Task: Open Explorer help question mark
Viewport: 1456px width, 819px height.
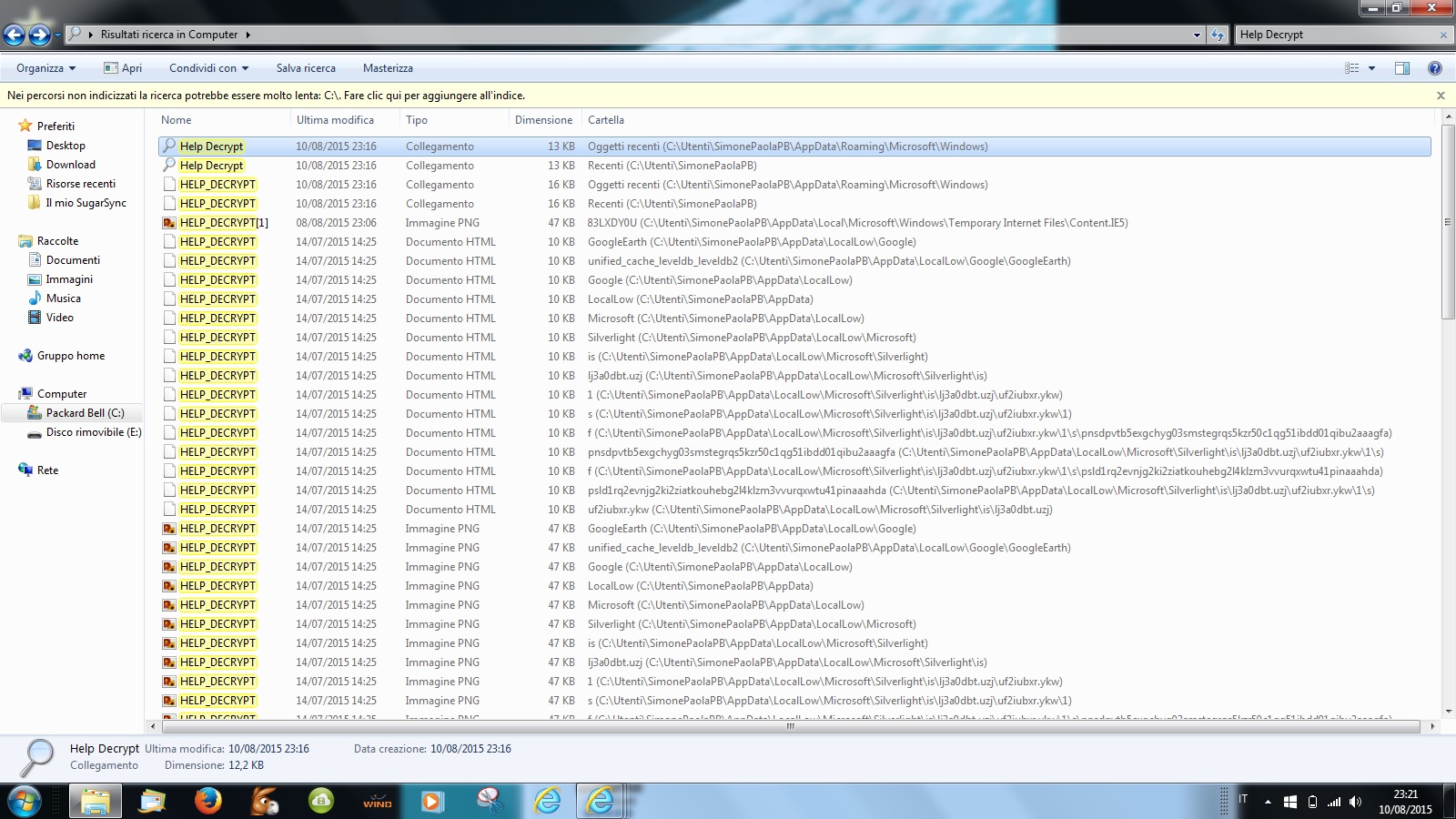Action: pos(1435,68)
